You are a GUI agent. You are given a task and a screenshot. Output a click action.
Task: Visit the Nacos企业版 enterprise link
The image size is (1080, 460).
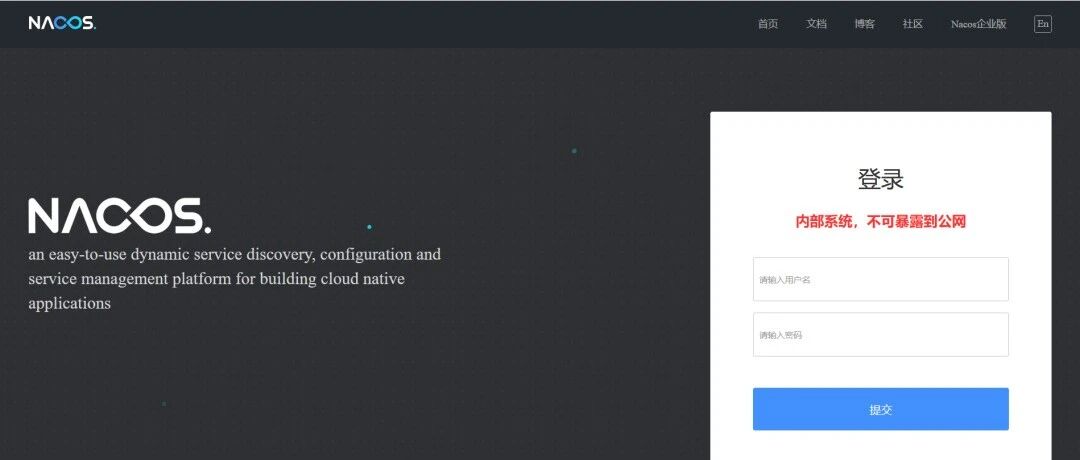point(979,24)
